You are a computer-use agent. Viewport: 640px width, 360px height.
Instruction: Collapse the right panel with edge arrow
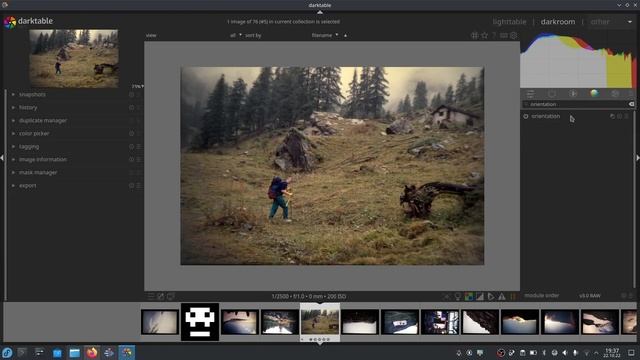tap(638, 158)
